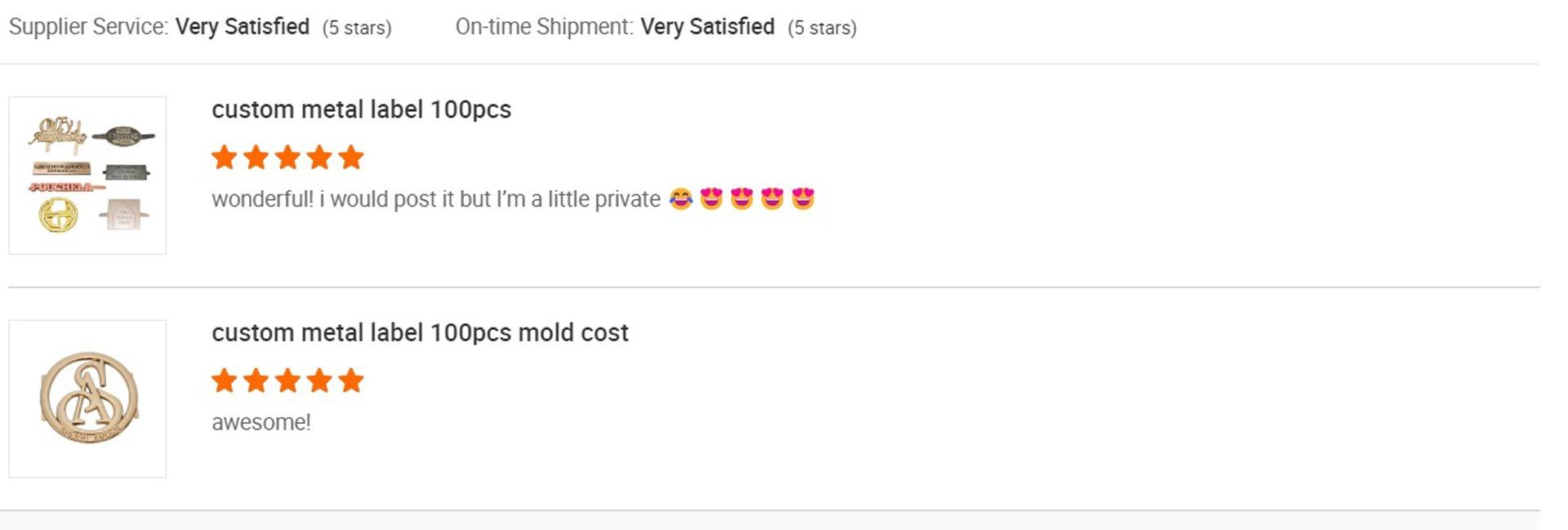1568x530 pixels.
Task: Click 'Very Satisfied' next to On-time Shipment
Action: tap(707, 27)
